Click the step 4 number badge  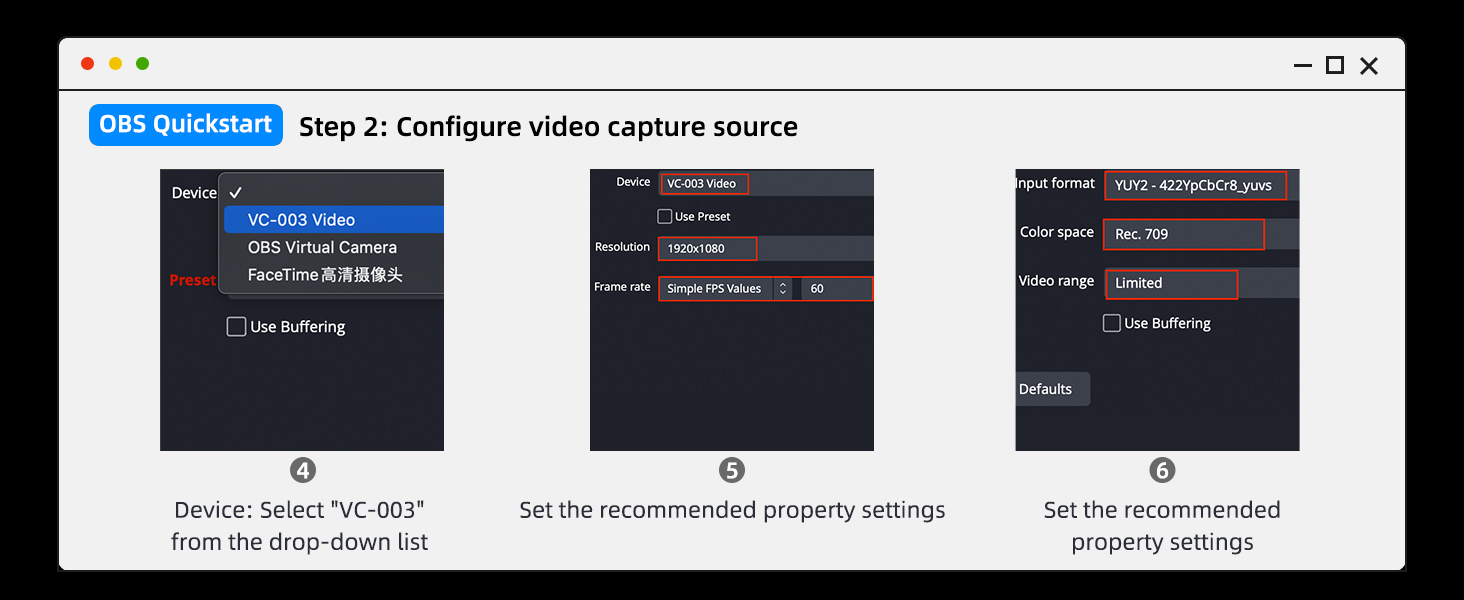[x=303, y=470]
